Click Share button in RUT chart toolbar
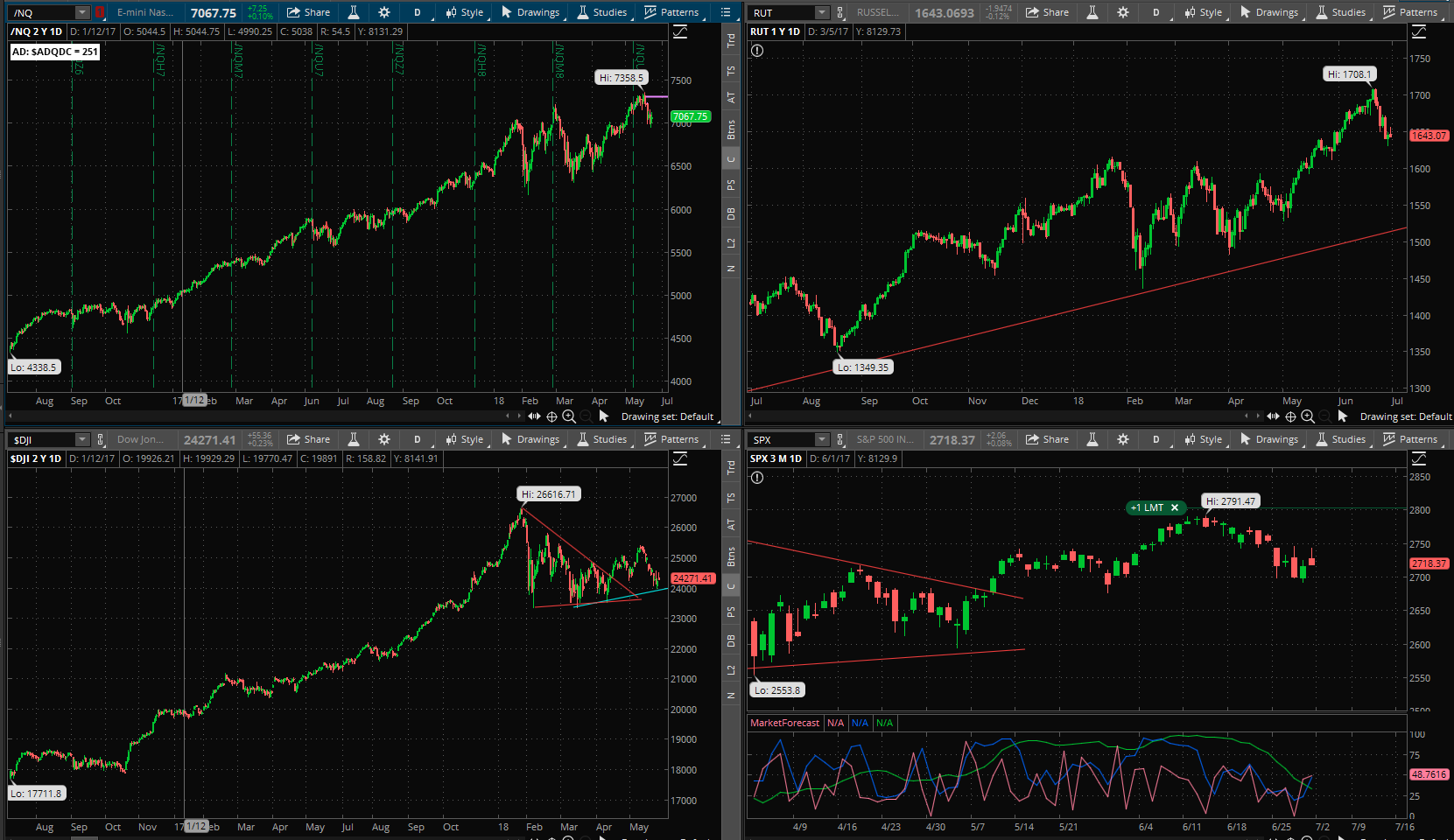The width and height of the screenshot is (1454, 840). coord(1047,12)
